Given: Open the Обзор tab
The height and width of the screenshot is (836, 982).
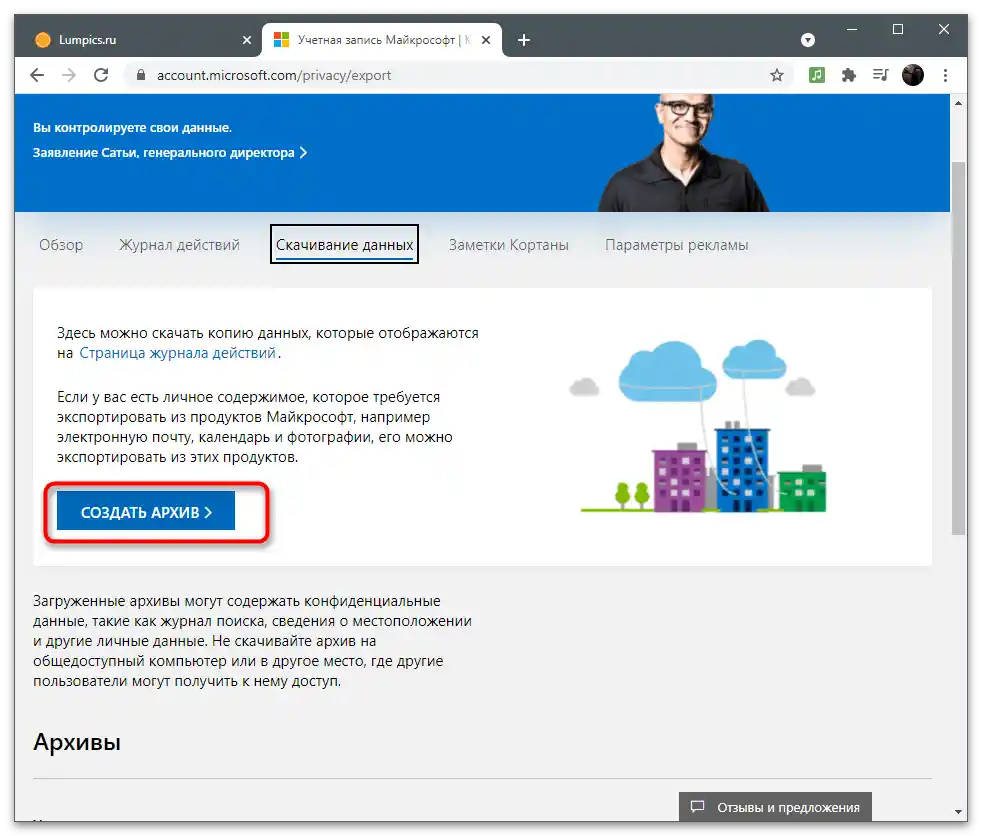Looking at the screenshot, I should pos(61,245).
